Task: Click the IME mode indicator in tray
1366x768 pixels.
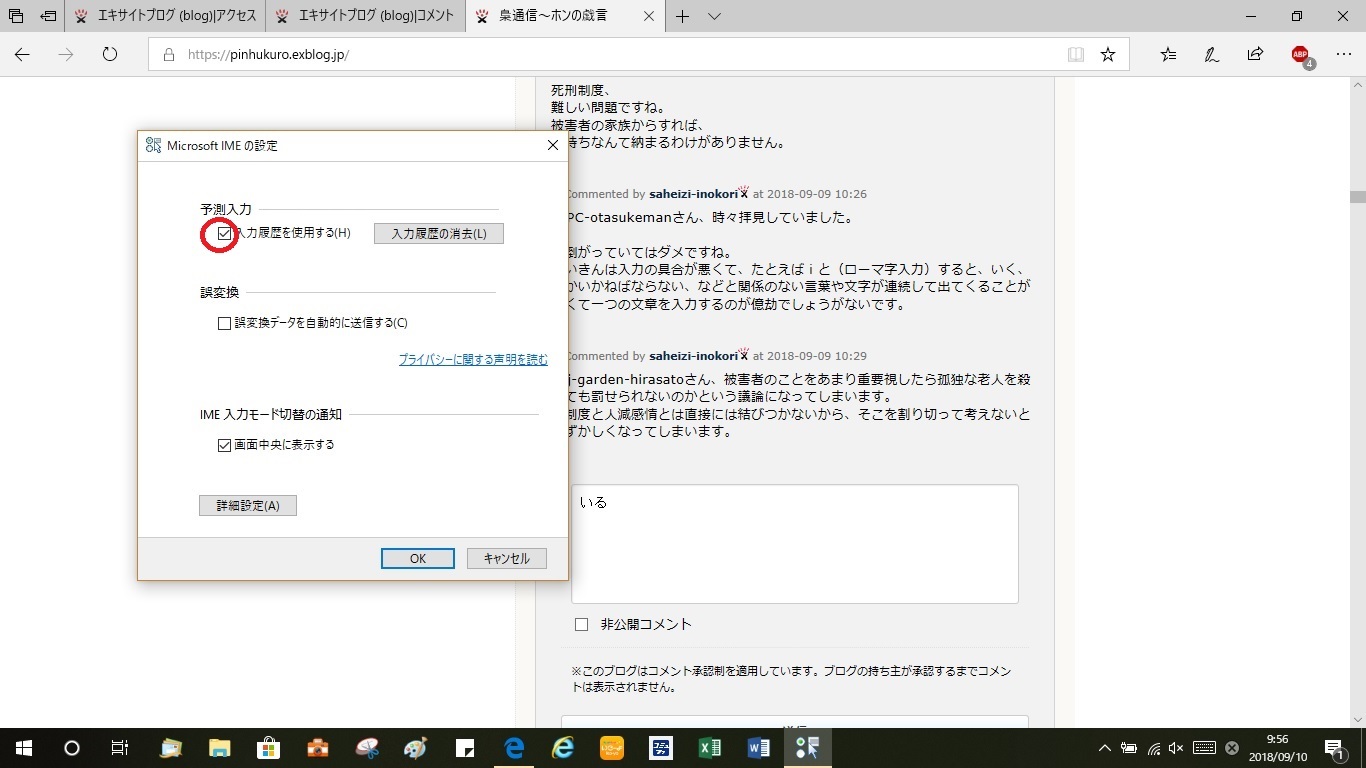Action: pos(1232,748)
